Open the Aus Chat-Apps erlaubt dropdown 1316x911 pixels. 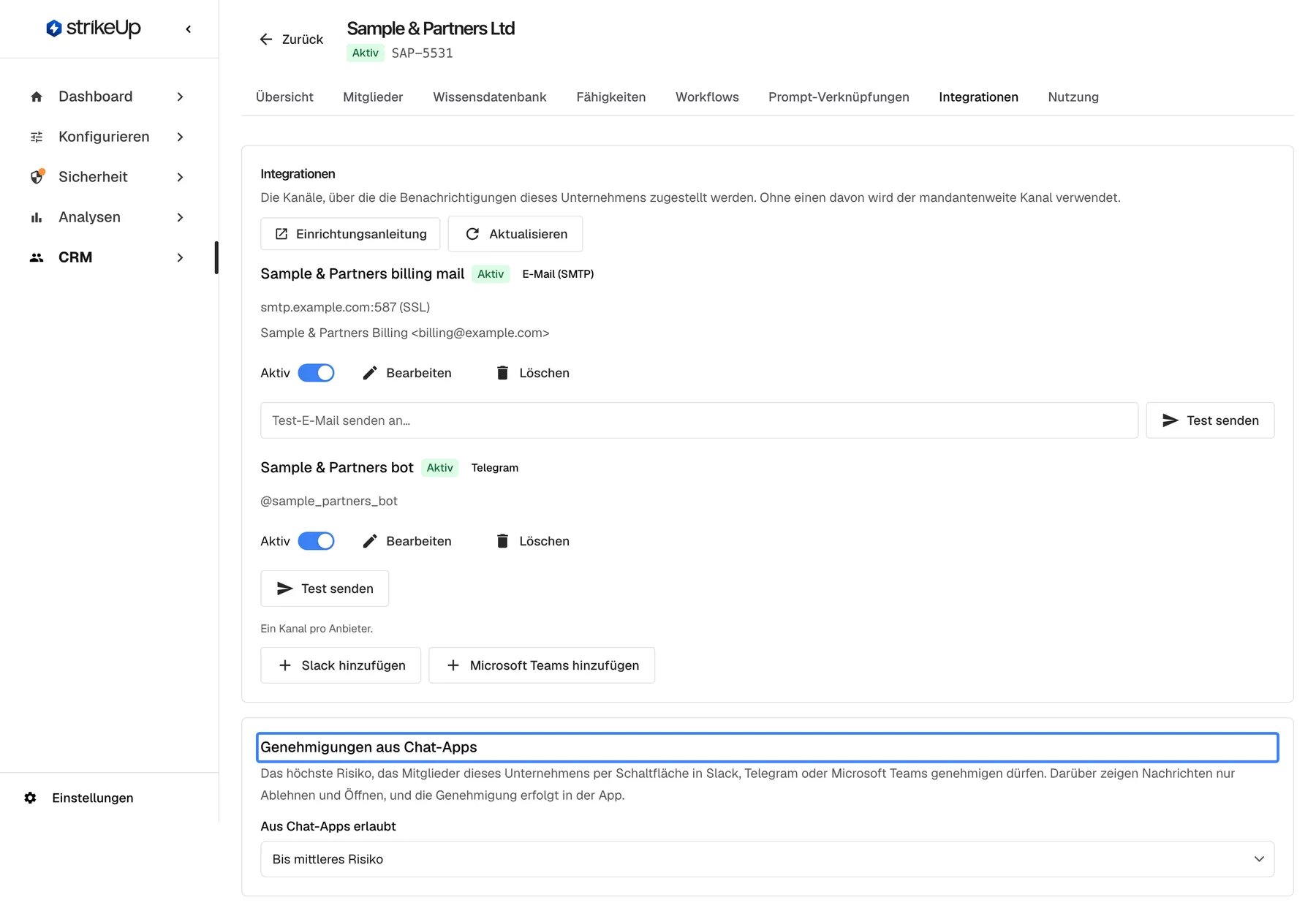pos(767,859)
